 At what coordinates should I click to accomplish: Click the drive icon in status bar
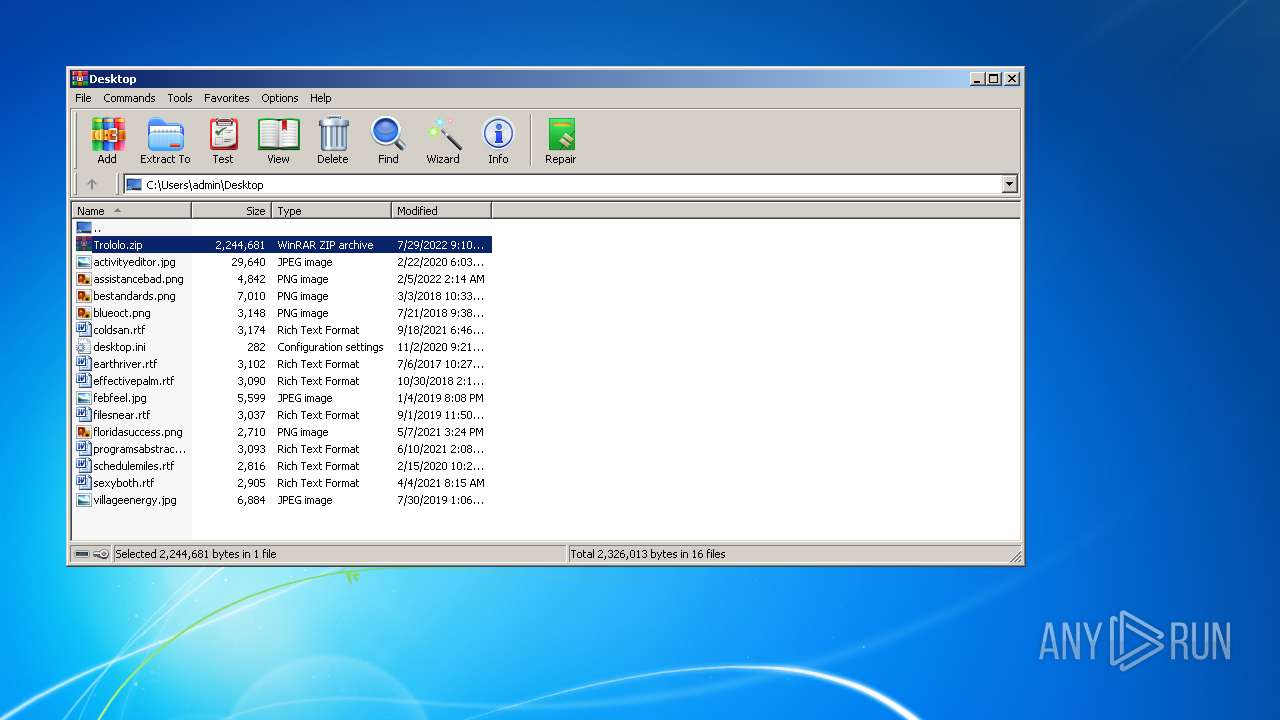pyautogui.click(x=82, y=554)
